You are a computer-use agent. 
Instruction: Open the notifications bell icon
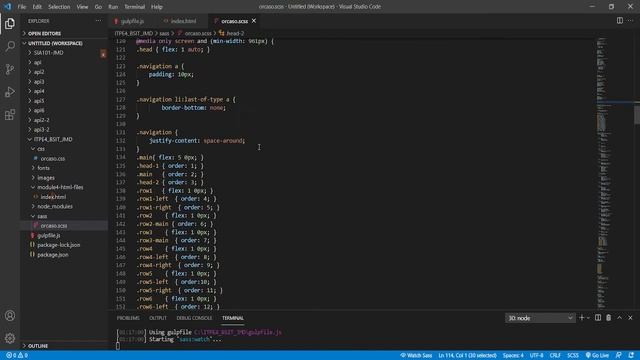[631, 355]
